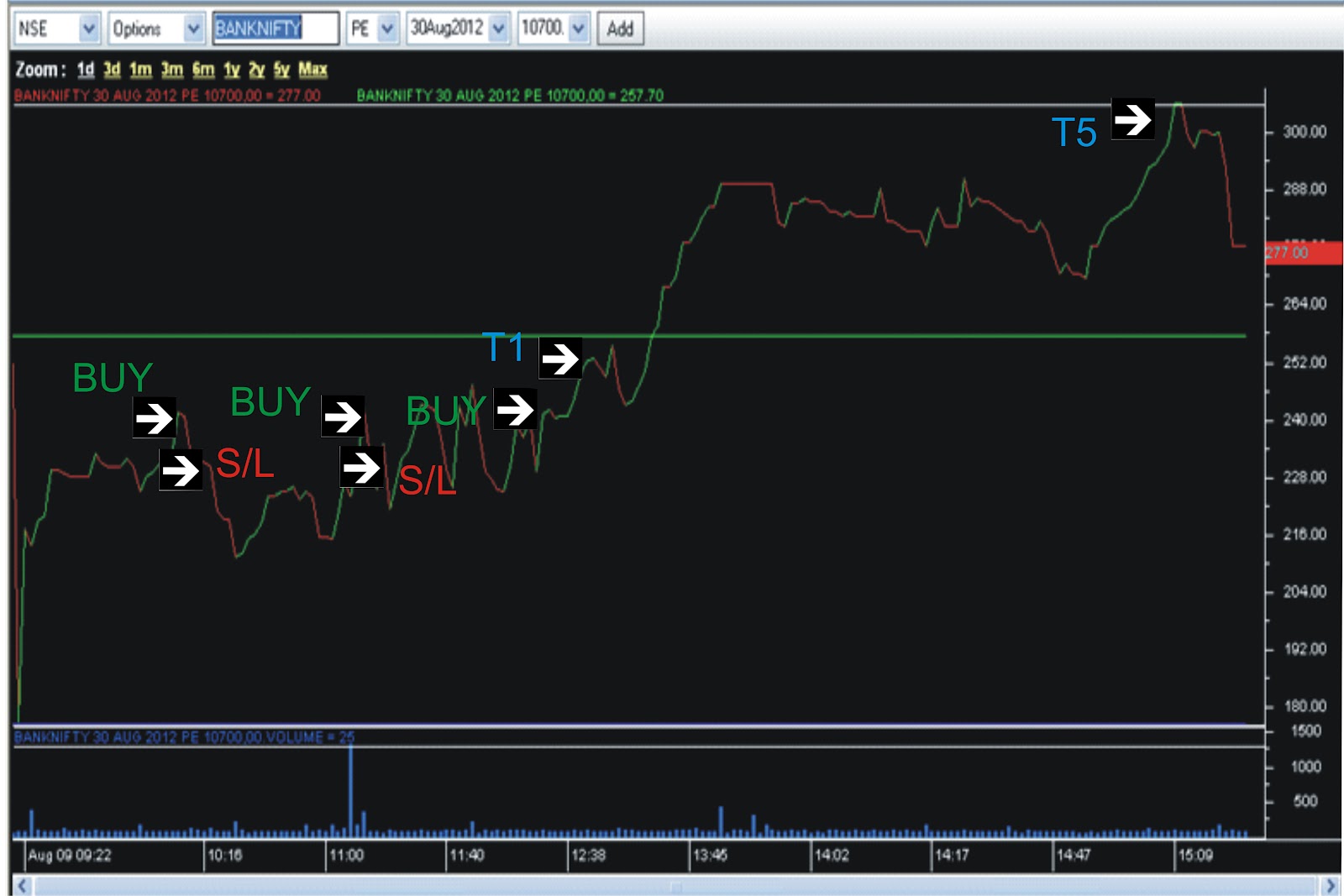Click the horizontal scrollbar track
This screenshot has width=1344, height=896.
(676, 885)
